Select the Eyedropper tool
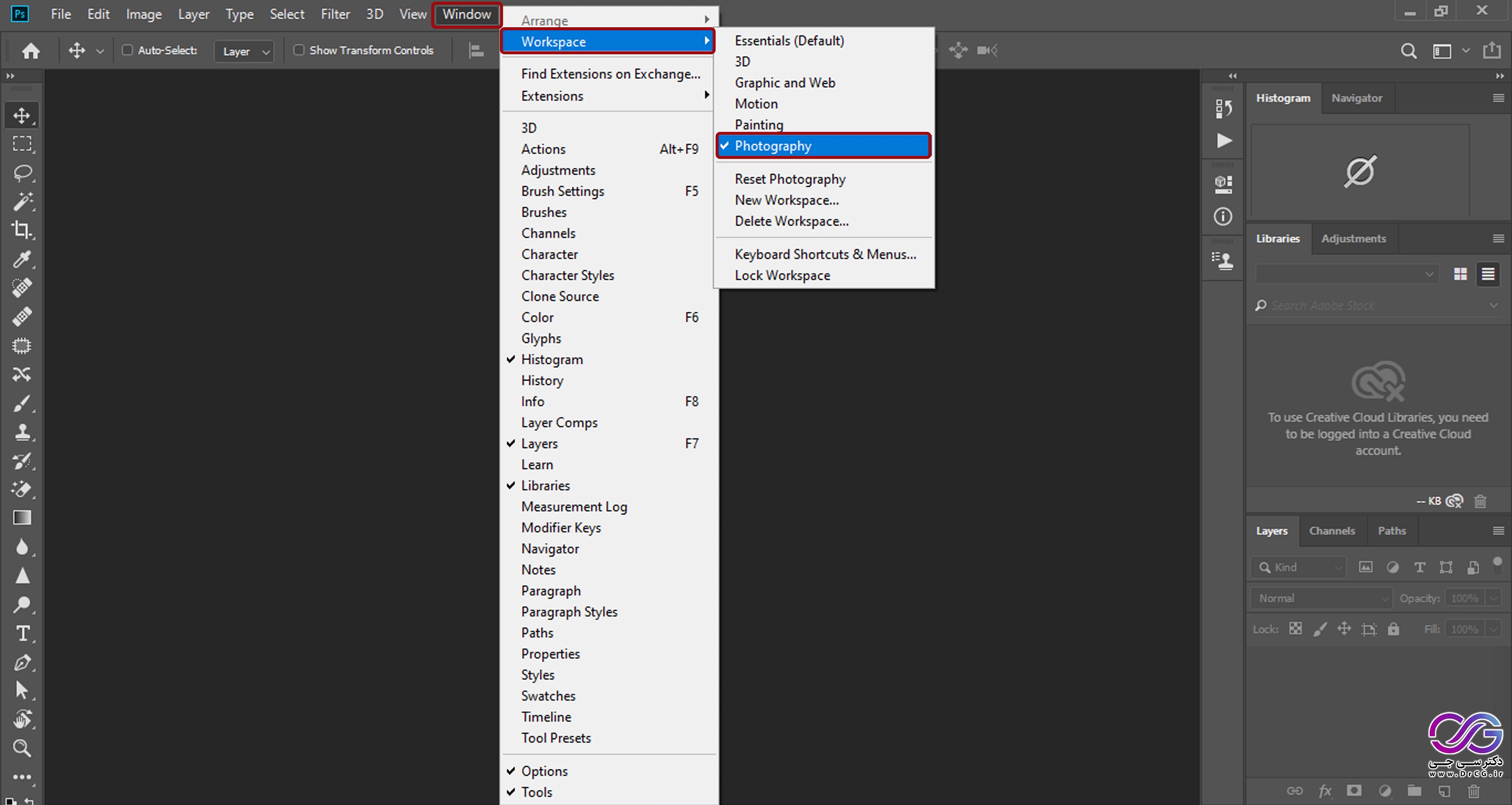This screenshot has height=805, width=1512. click(22, 259)
